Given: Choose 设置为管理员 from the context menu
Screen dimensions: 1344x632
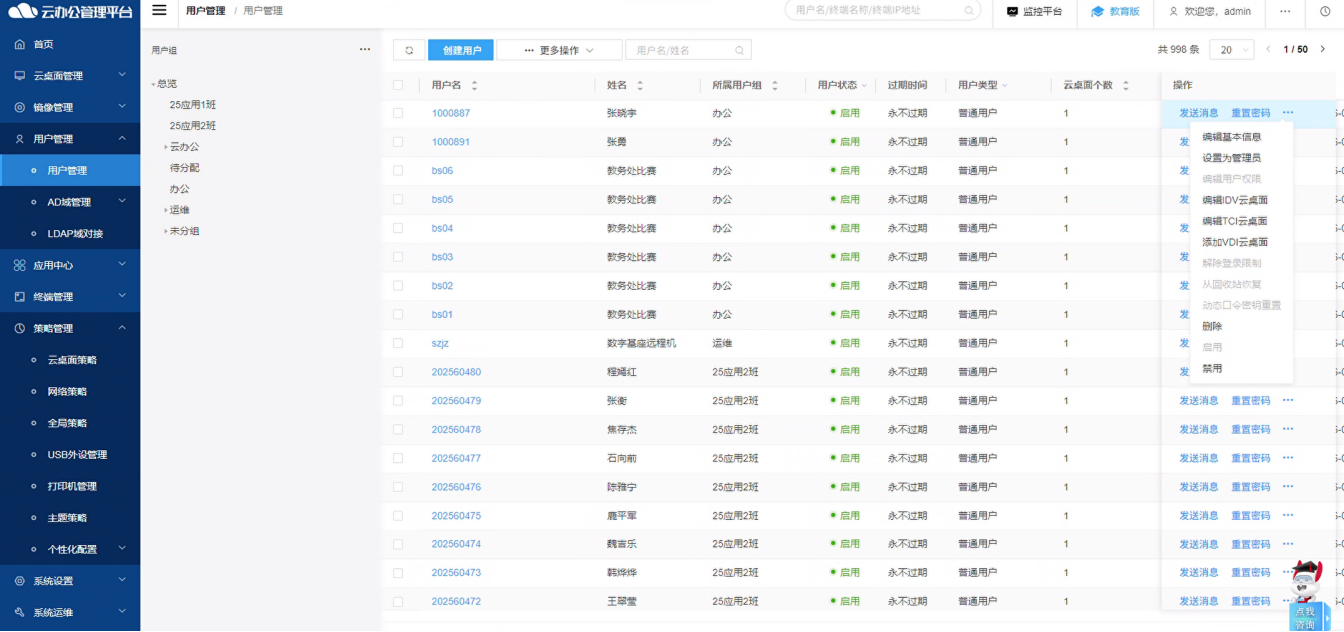Looking at the screenshot, I should click(x=1231, y=158).
